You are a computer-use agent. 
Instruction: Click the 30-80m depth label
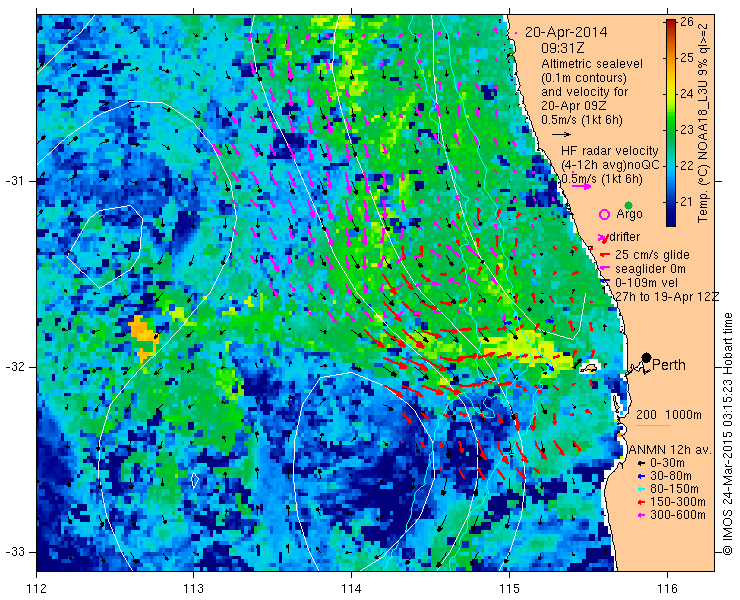[x=671, y=476]
